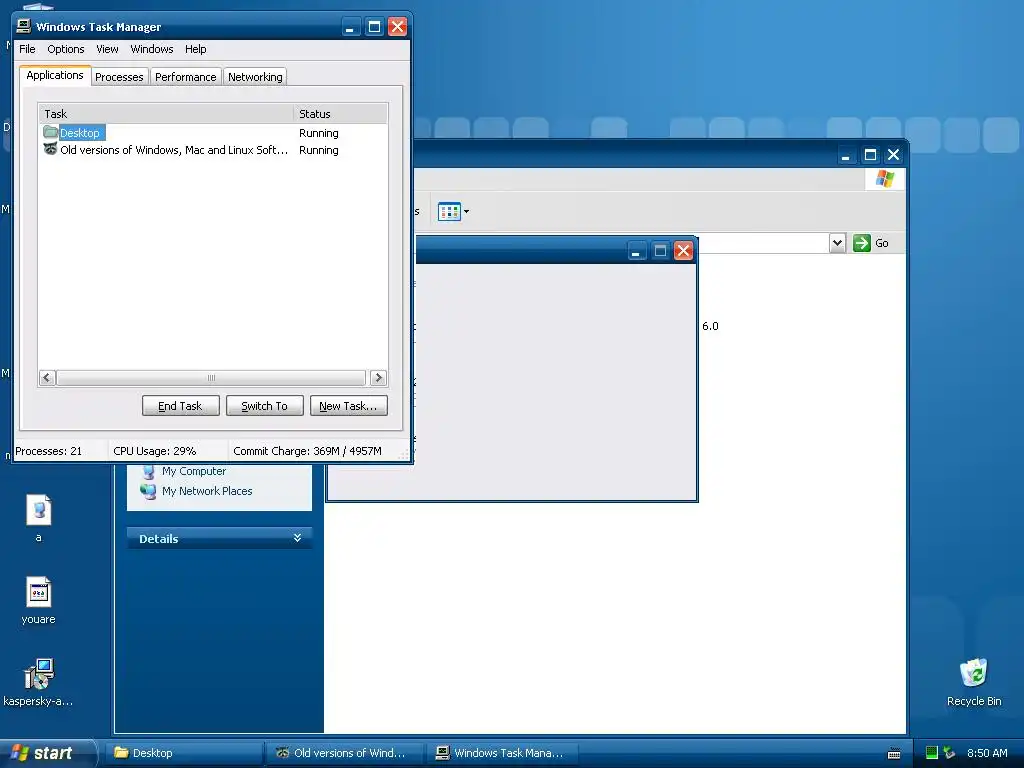This screenshot has height=768, width=1024.
Task: Click the Details panel header
Action: tap(219, 538)
